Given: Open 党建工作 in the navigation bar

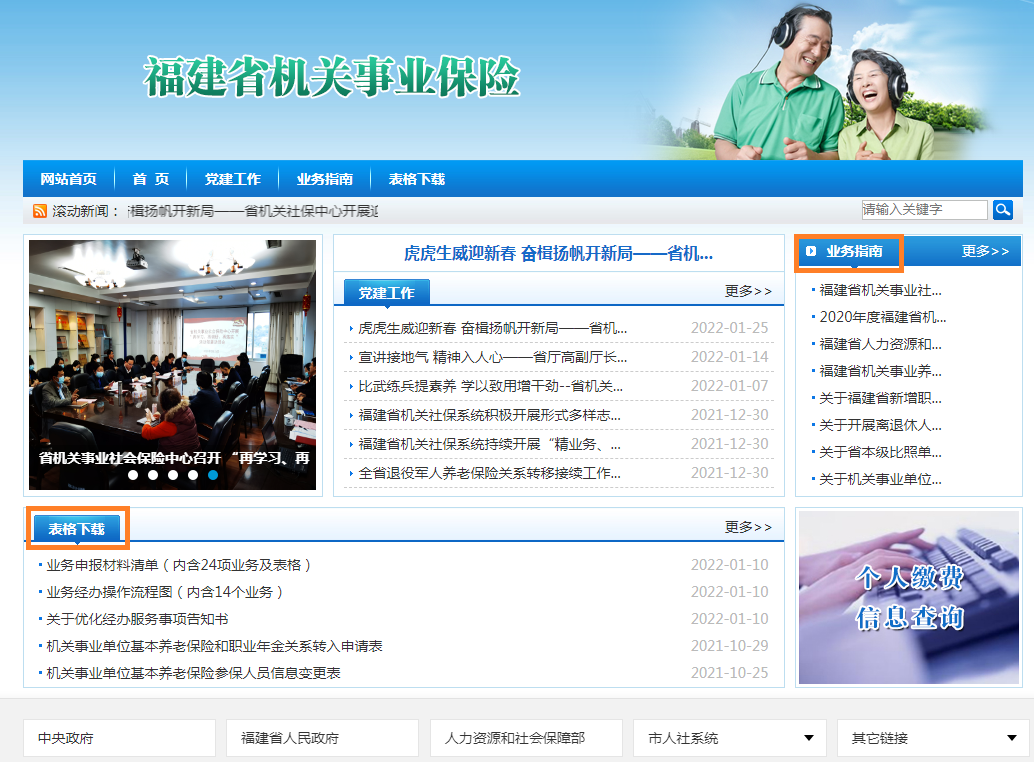Looking at the screenshot, I should [232, 179].
